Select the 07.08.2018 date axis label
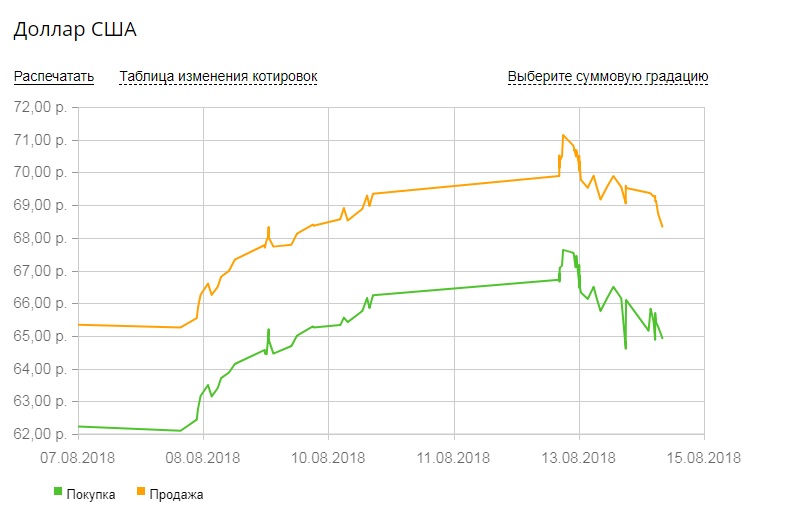 coord(78,457)
